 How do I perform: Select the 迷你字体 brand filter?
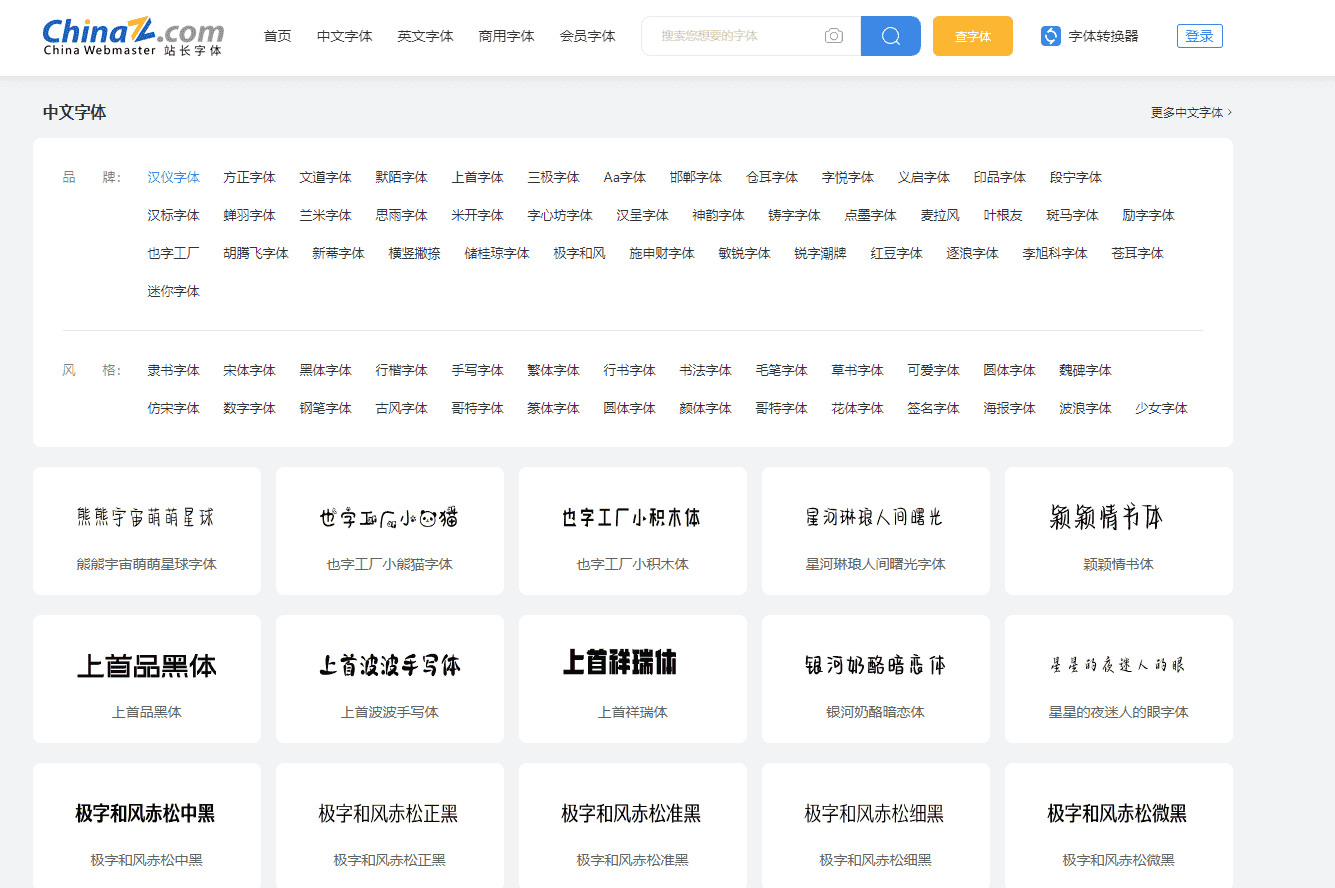point(174,291)
